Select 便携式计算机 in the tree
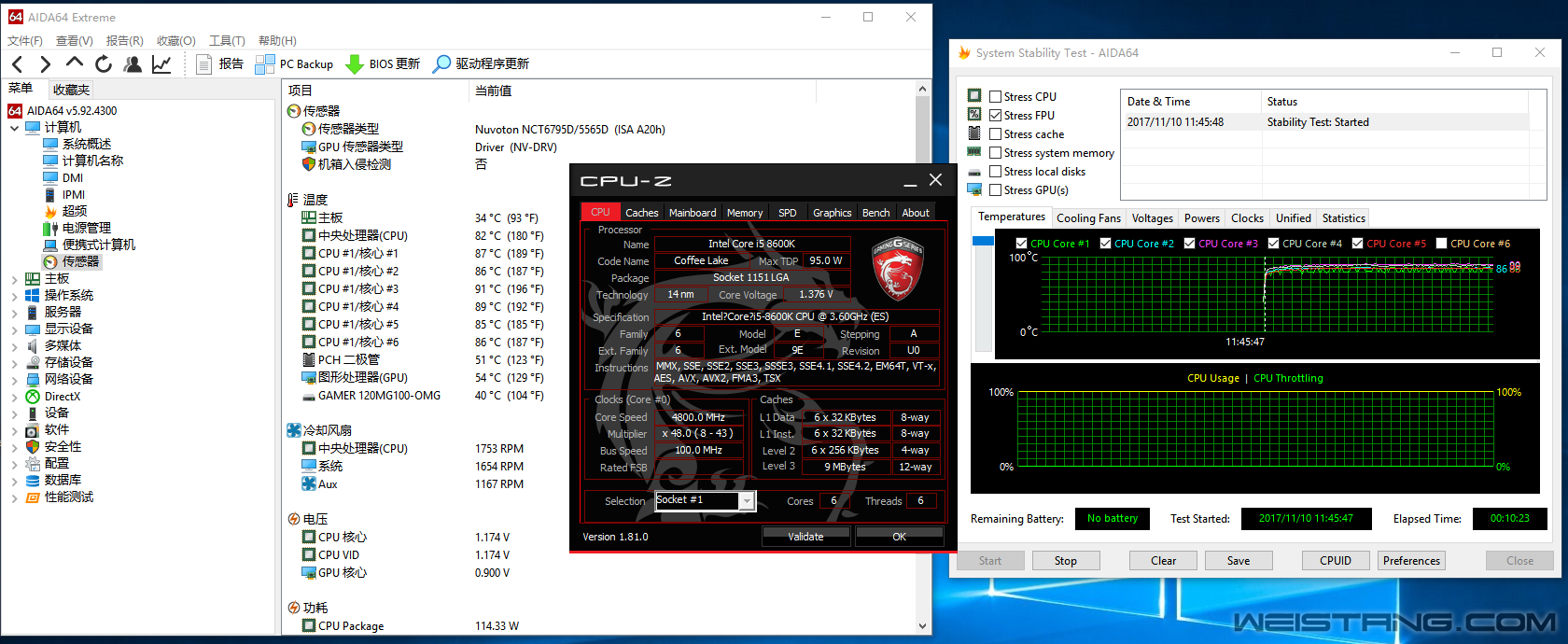1568x644 pixels. pos(98,245)
